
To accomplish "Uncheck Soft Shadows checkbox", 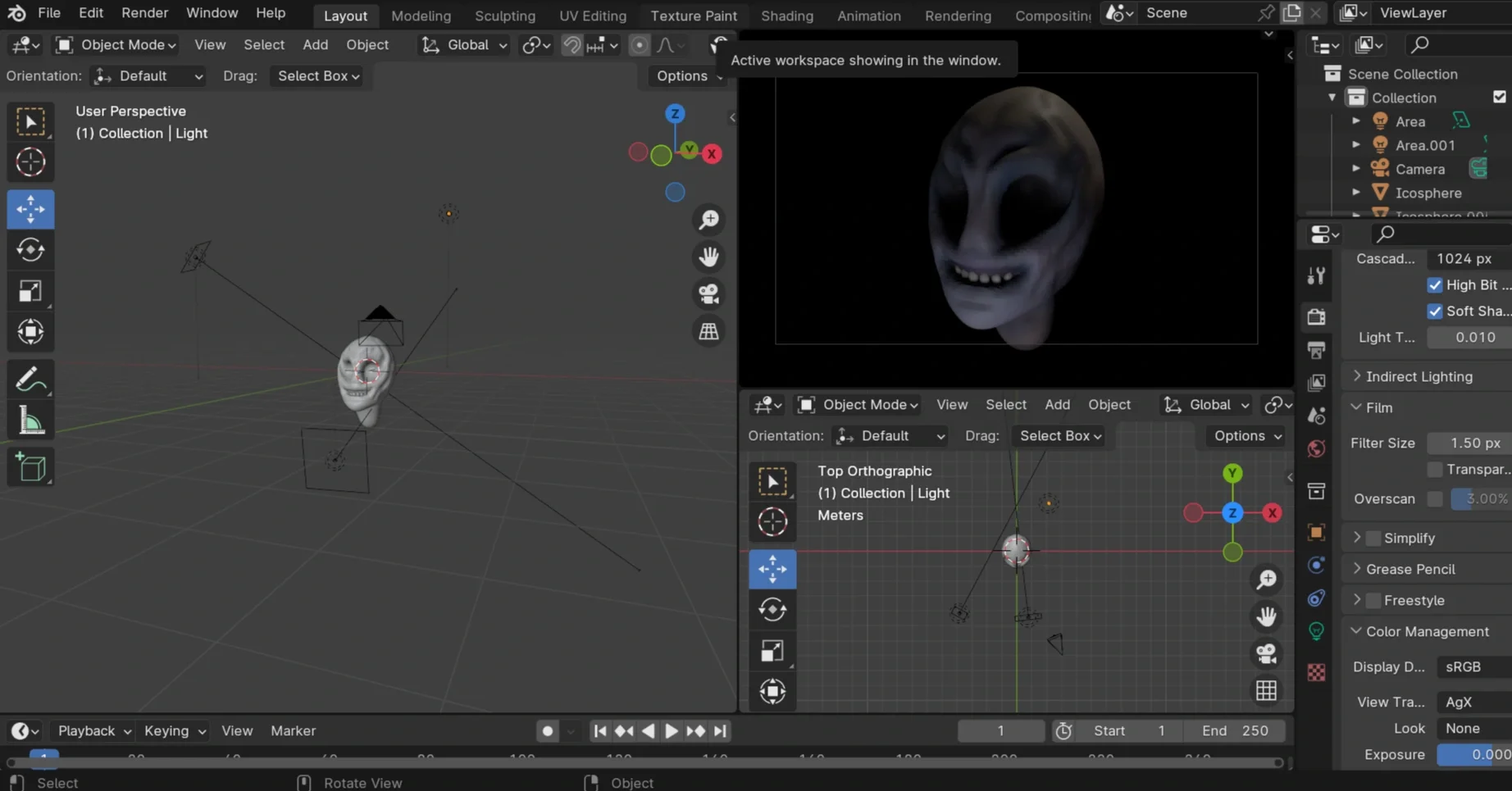I will coord(1434,311).
